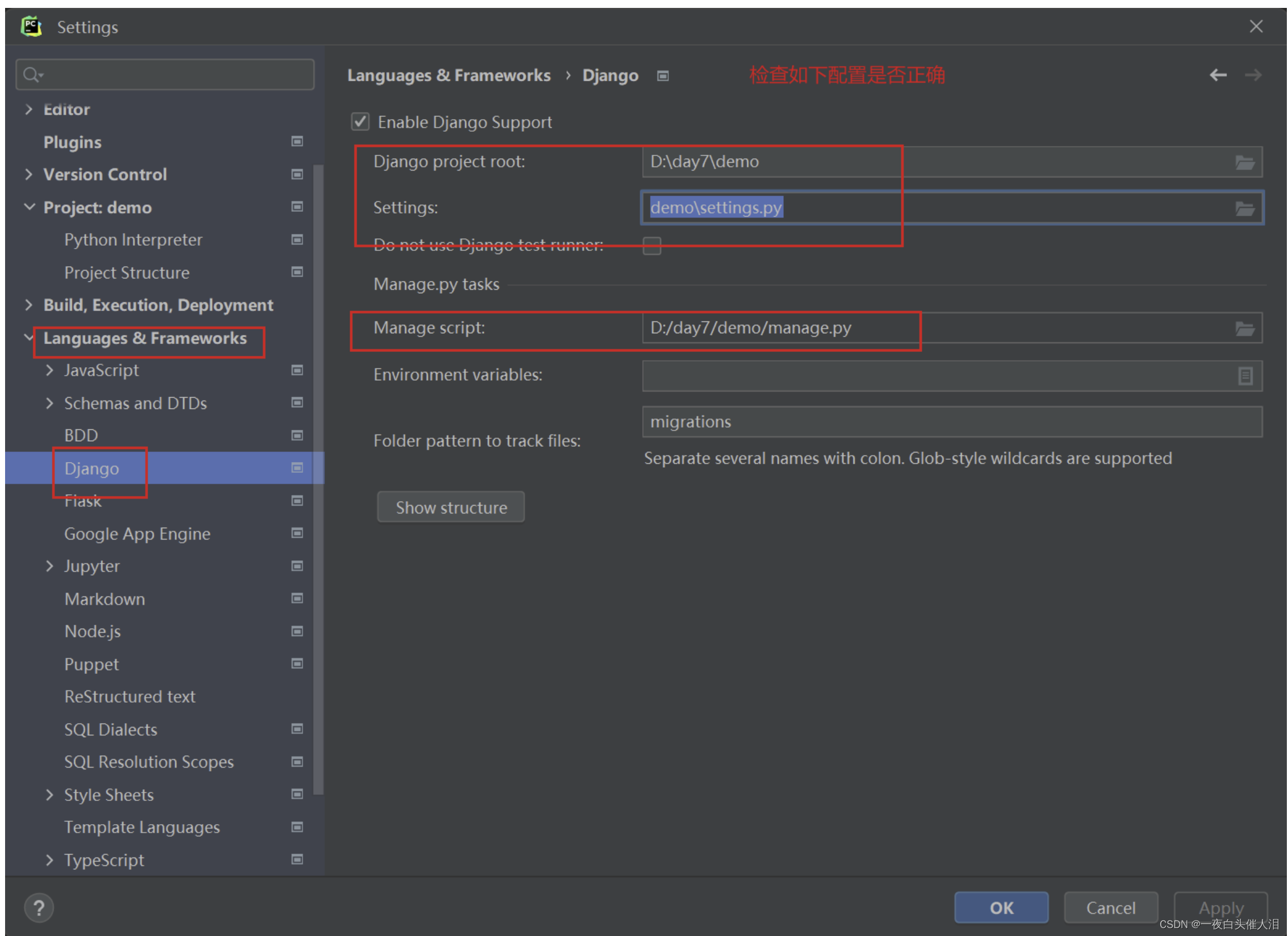Image resolution: width=1288 pixels, height=936 pixels.
Task: Collapse Project: demo section
Action: tap(28, 207)
